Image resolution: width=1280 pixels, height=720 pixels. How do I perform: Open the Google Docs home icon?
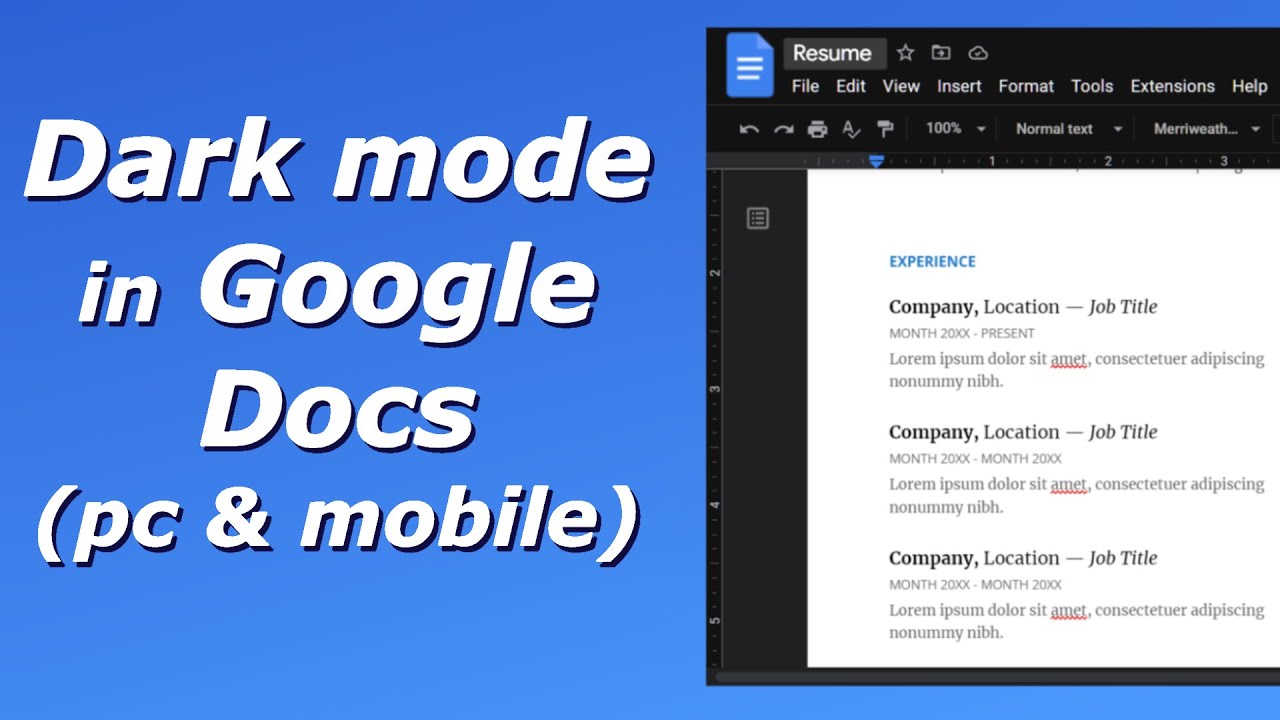pos(750,65)
